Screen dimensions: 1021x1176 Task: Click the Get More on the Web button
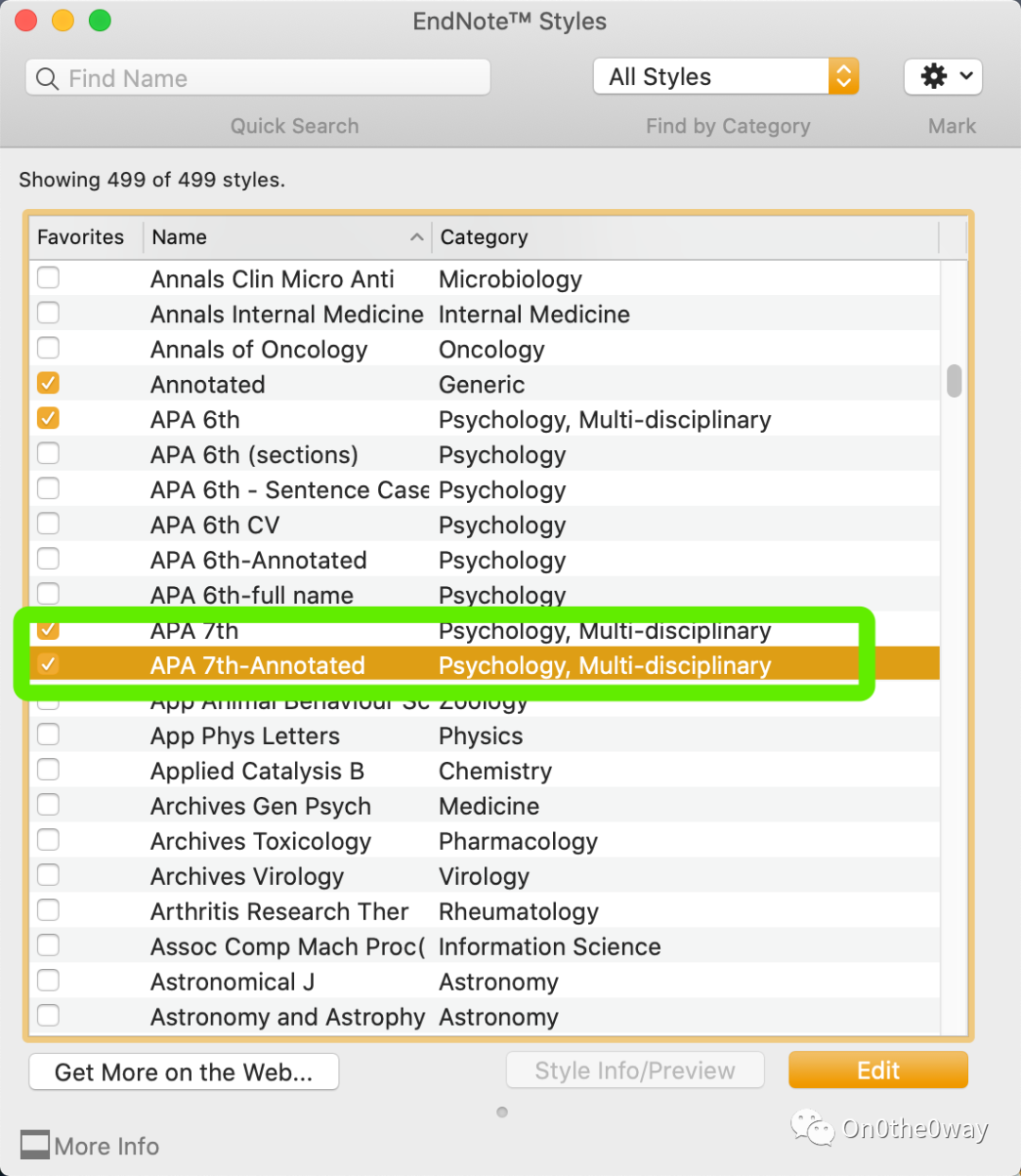click(183, 1071)
